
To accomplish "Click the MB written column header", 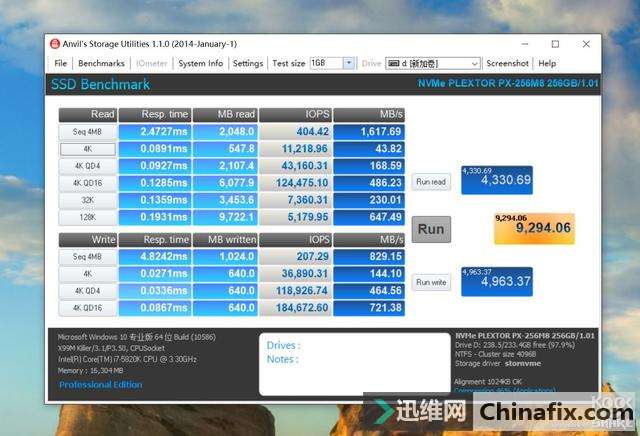I will 225,240.
